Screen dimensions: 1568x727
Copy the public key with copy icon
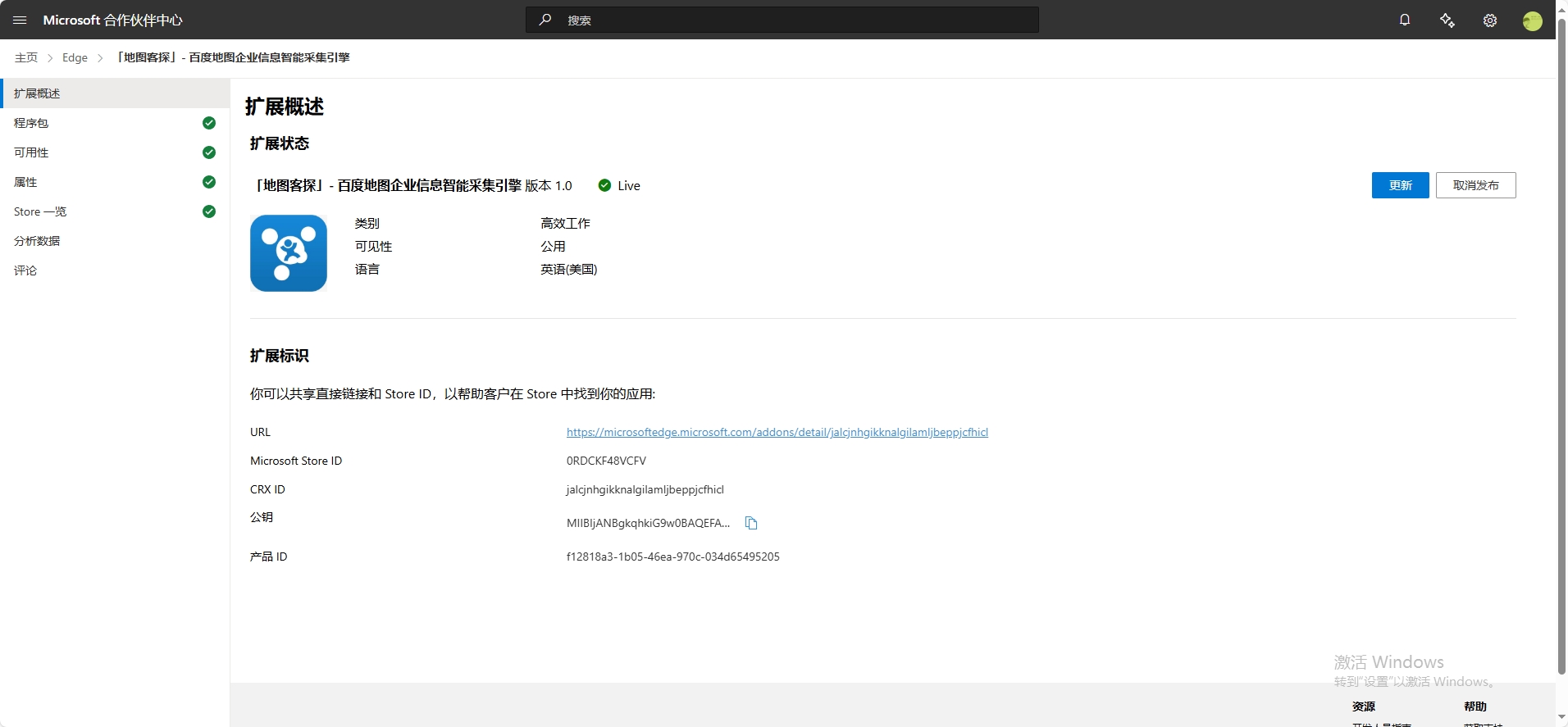750,523
